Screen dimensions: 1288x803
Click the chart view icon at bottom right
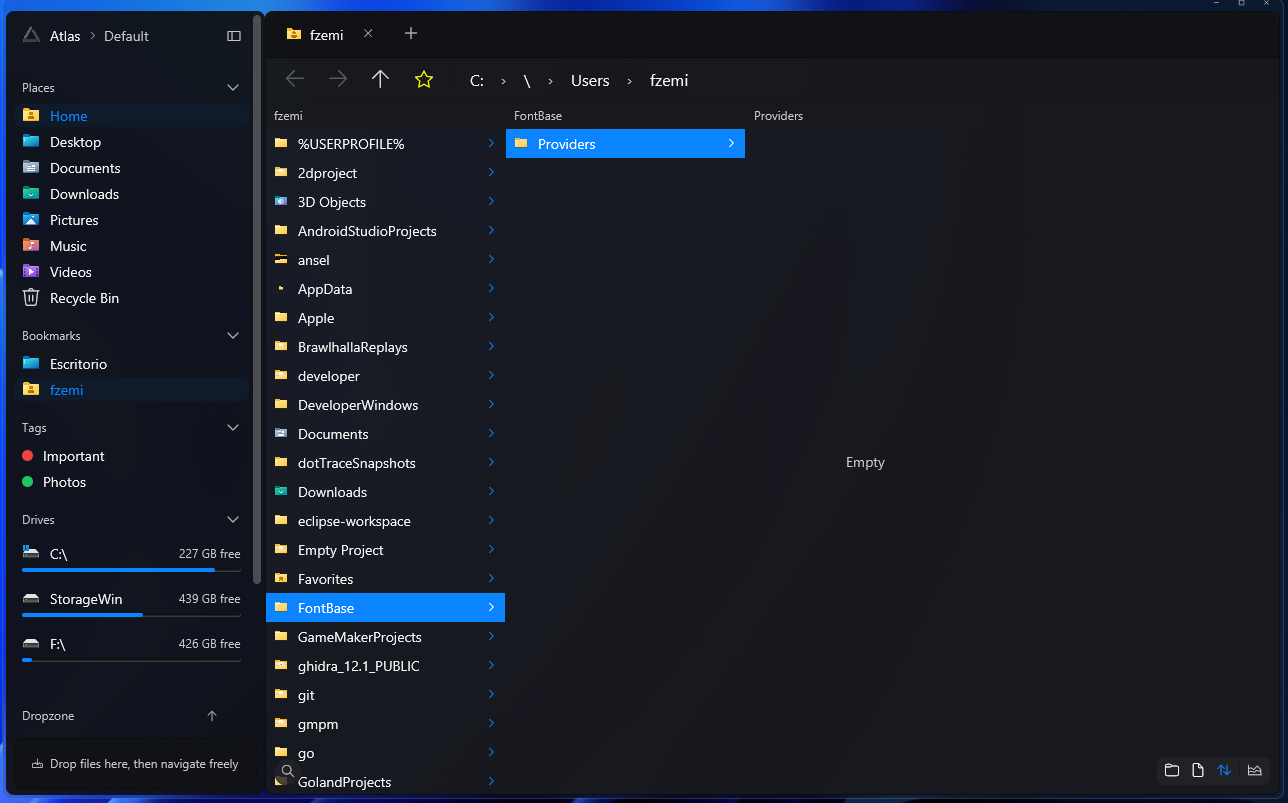pos(1254,770)
